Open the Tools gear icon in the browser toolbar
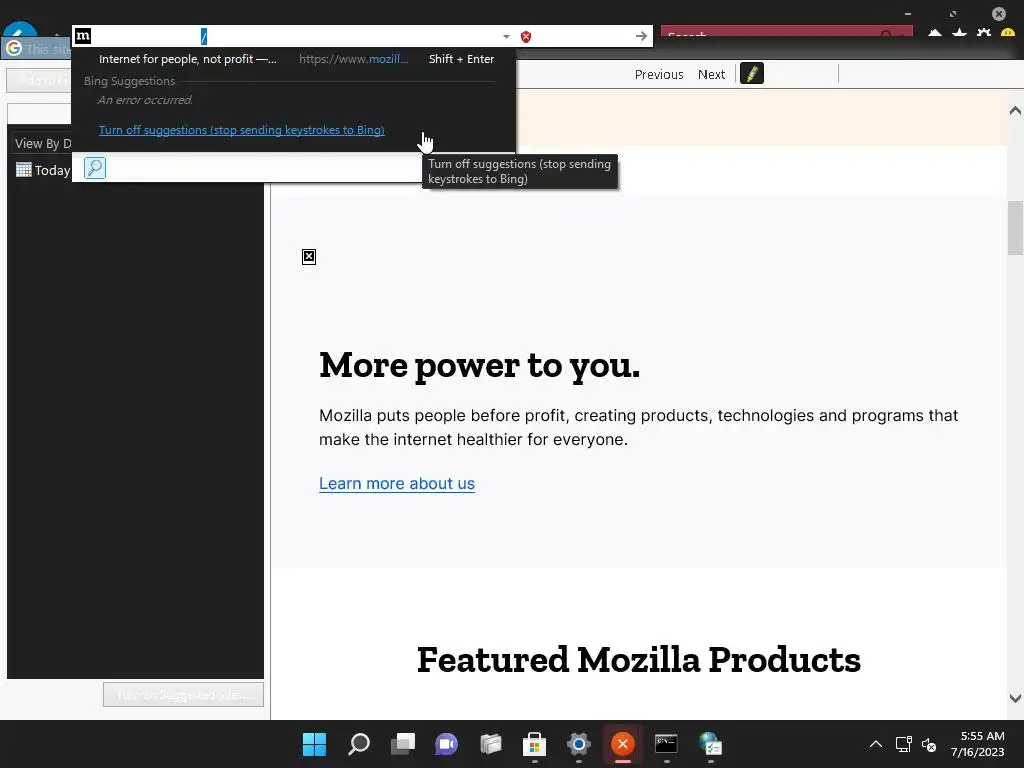The height and width of the screenshot is (768, 1024). point(984,32)
